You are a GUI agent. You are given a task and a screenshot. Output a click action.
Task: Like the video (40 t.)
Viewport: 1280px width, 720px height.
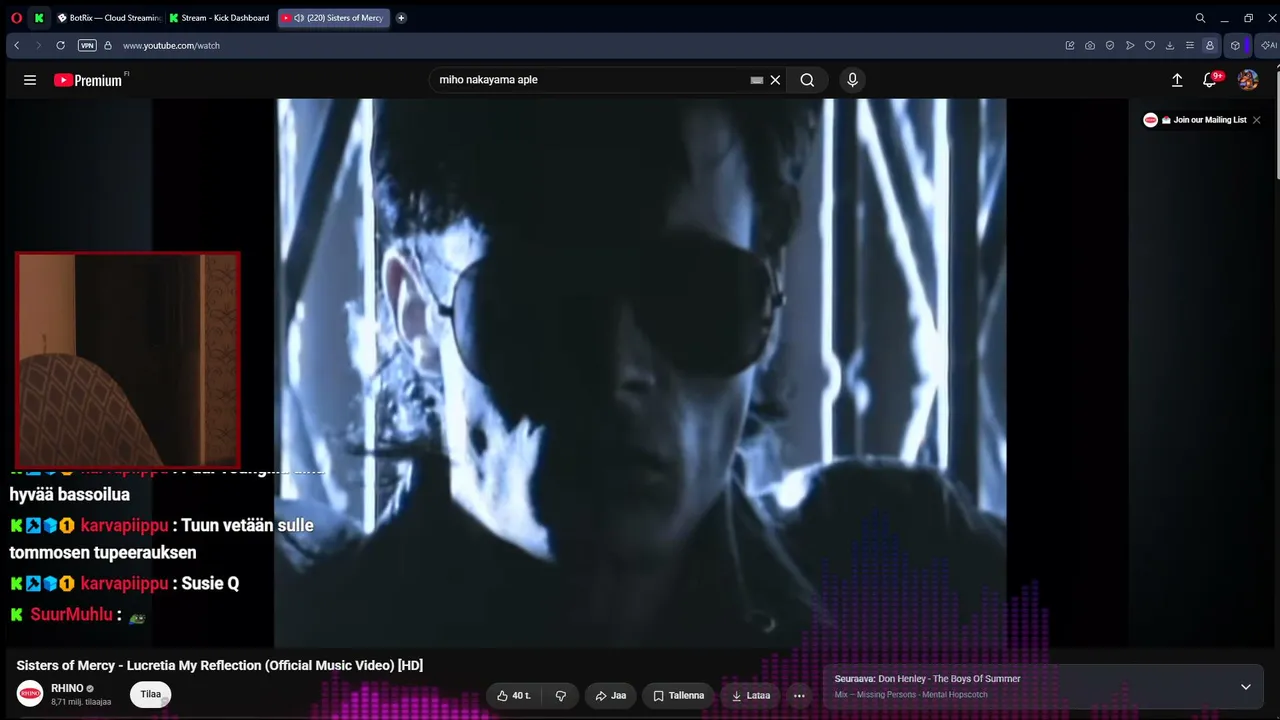click(514, 696)
